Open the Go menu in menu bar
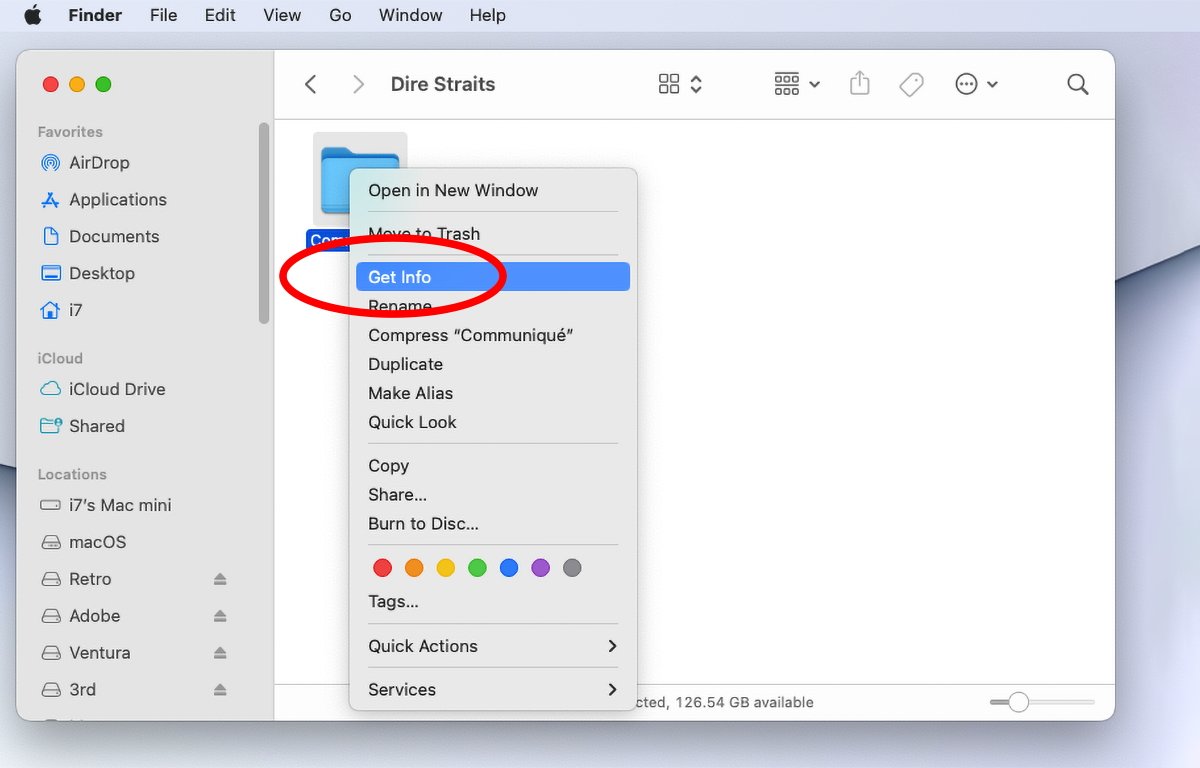Image resolution: width=1200 pixels, height=768 pixels. pyautogui.click(x=340, y=15)
